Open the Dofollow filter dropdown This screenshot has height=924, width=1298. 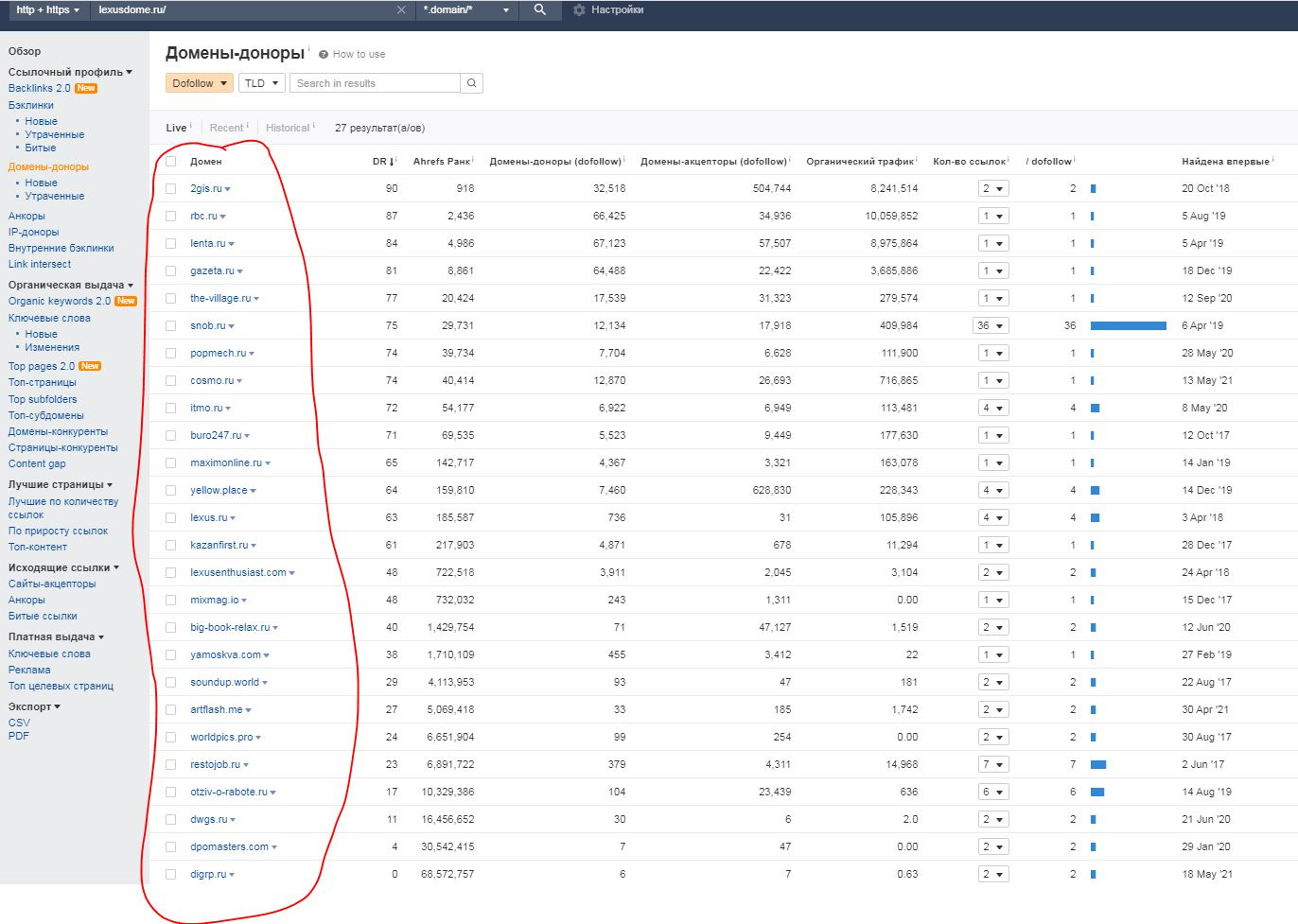tap(199, 83)
